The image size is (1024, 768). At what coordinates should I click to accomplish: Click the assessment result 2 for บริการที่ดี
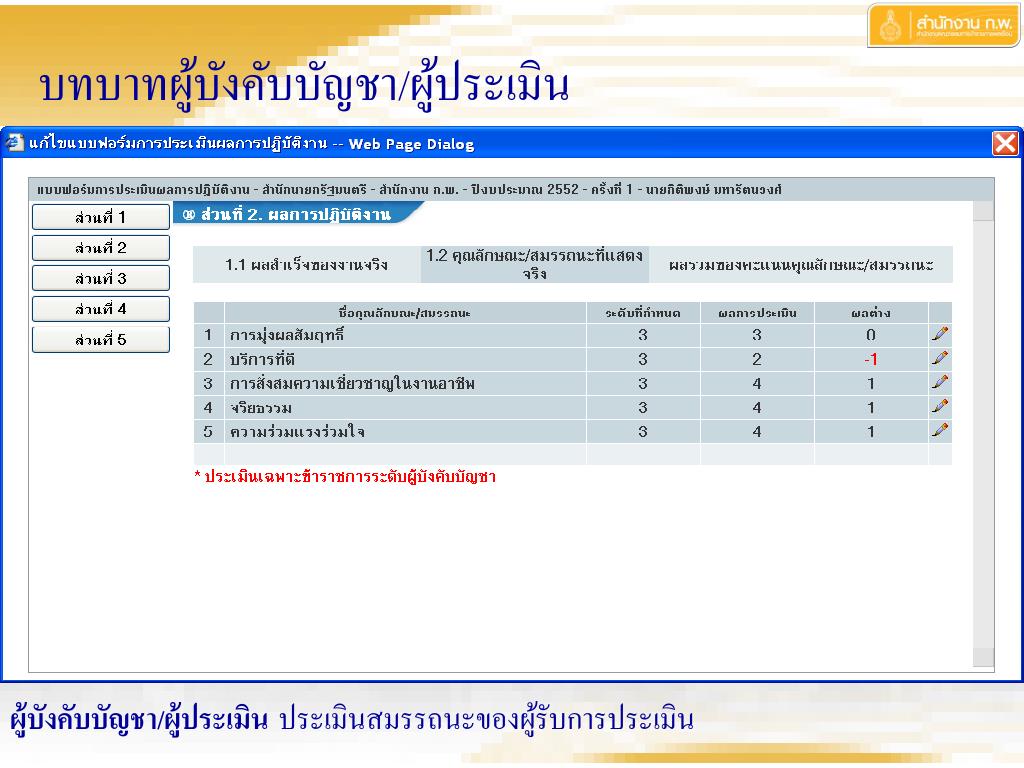(757, 359)
